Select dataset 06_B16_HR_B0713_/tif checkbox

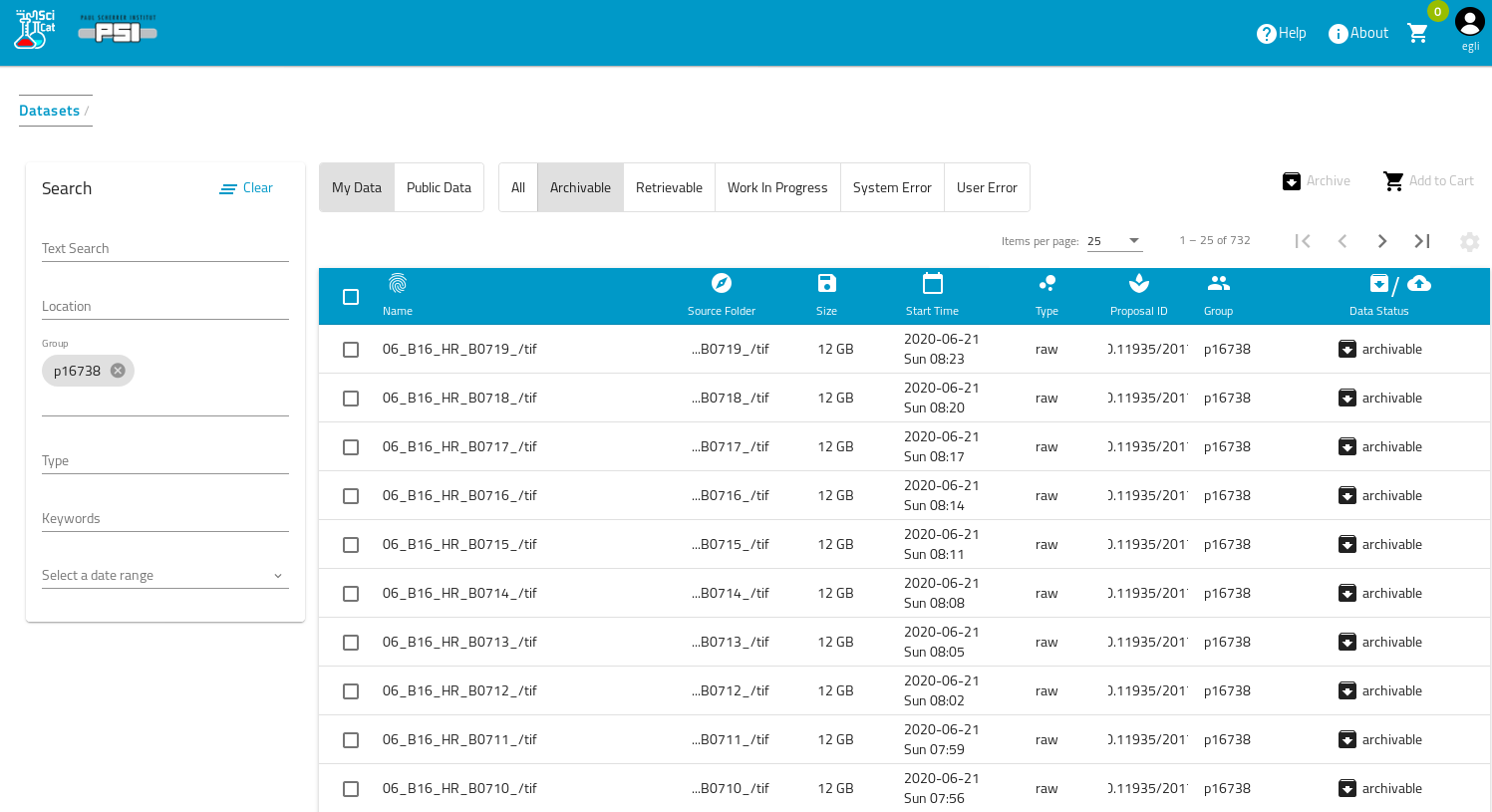(x=351, y=643)
